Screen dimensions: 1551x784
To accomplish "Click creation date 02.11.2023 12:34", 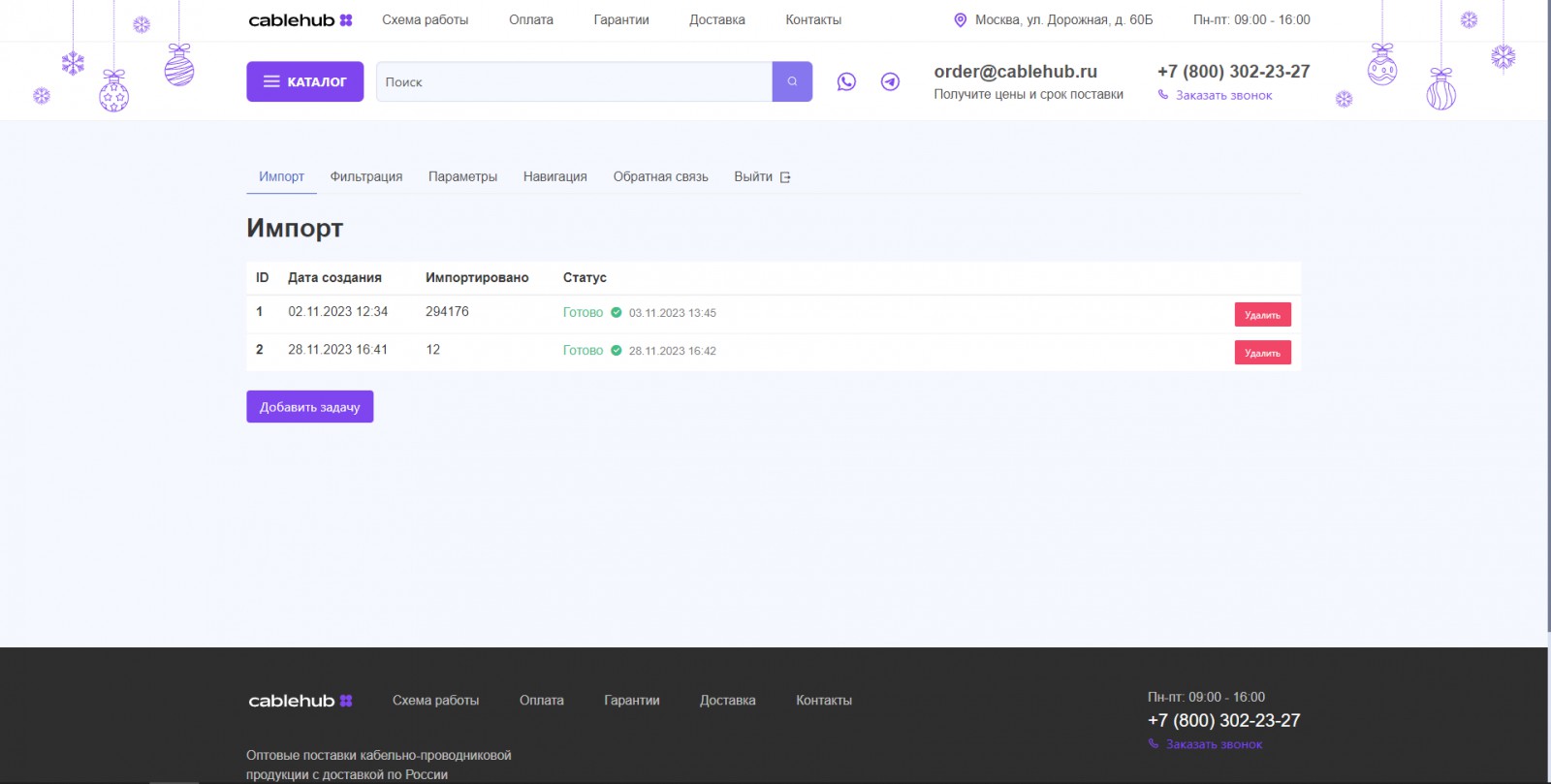I will [x=337, y=311].
